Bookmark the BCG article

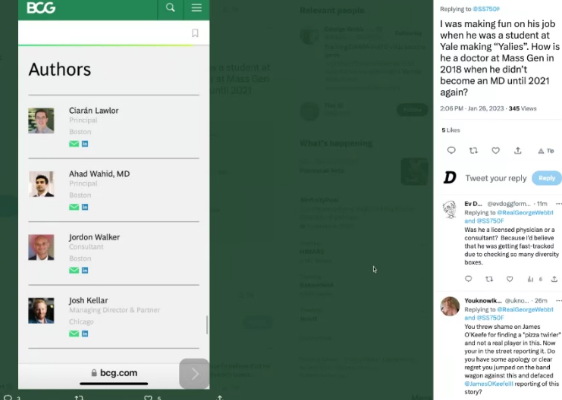195,33
